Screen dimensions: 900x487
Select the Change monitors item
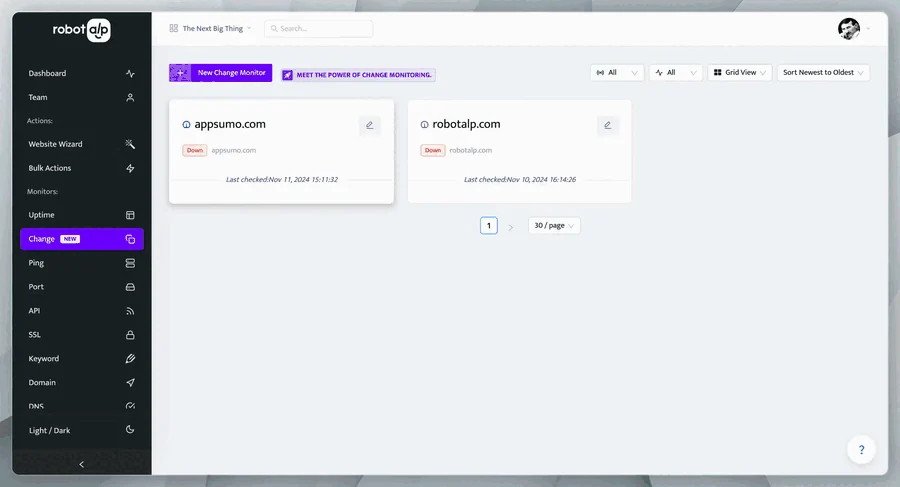pos(82,239)
